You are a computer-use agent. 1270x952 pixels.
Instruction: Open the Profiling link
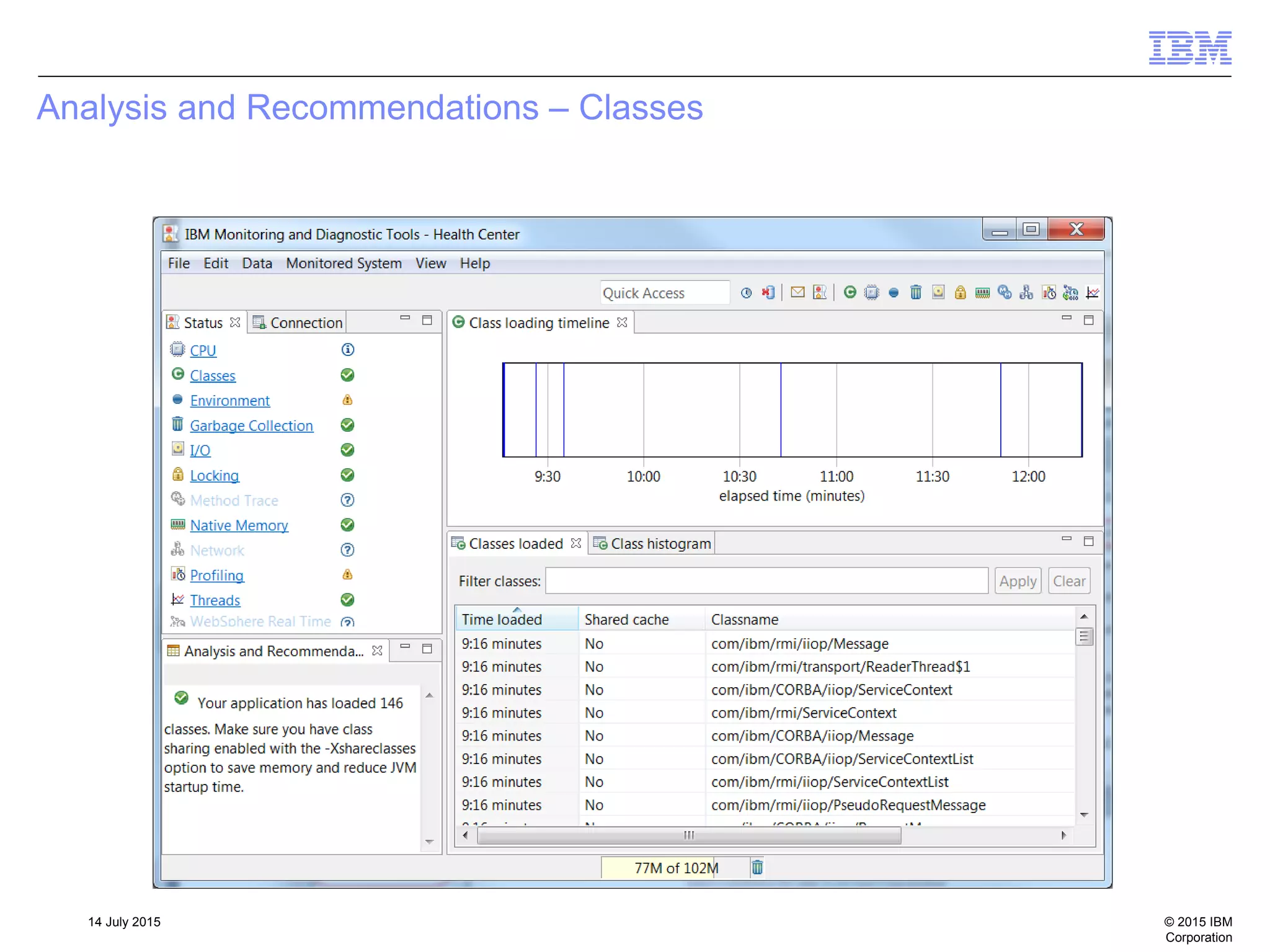click(216, 576)
